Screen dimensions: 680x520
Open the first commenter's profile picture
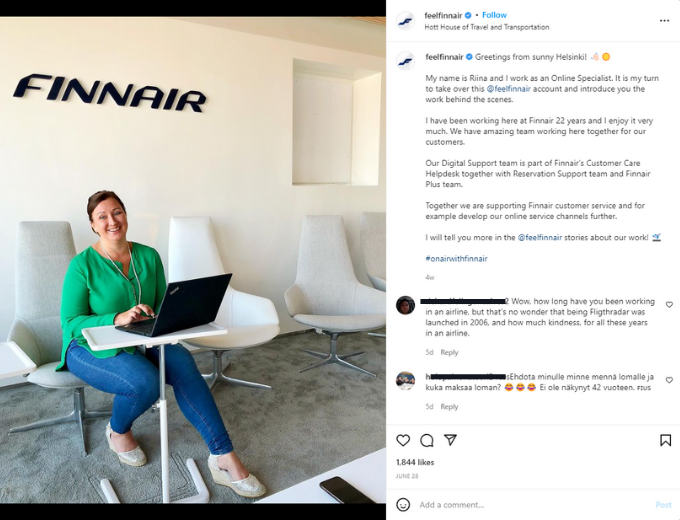pos(405,305)
